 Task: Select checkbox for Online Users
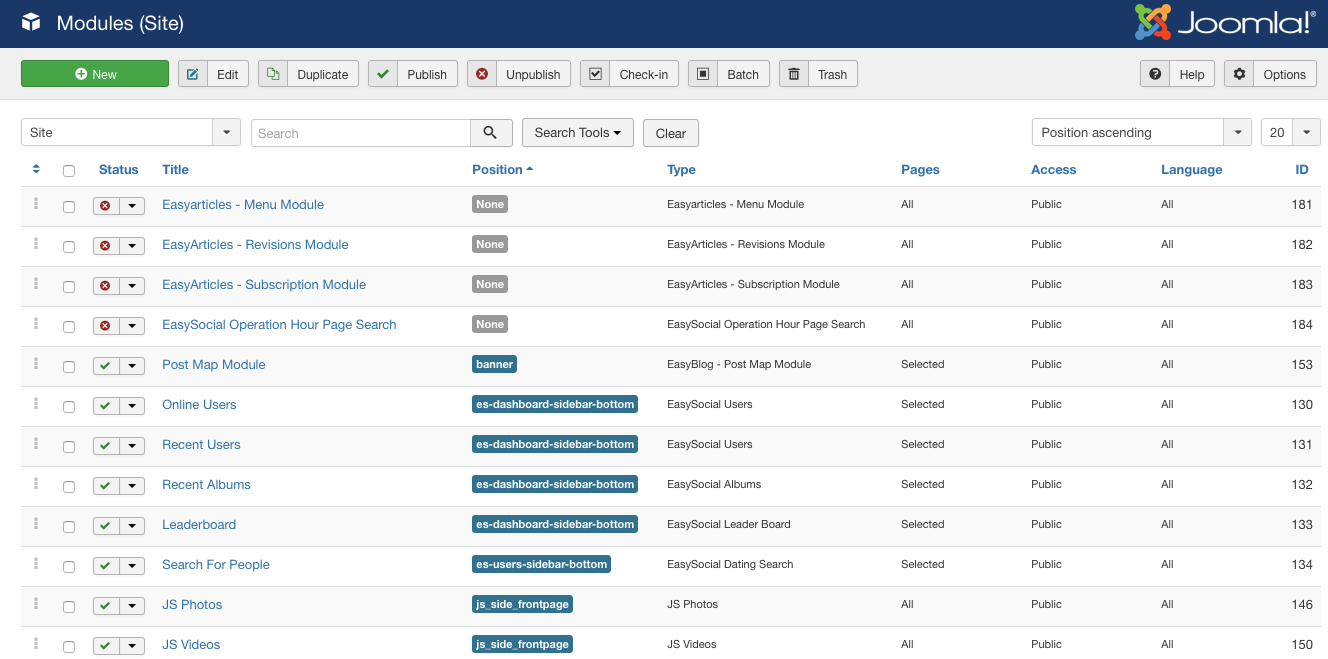pos(69,407)
